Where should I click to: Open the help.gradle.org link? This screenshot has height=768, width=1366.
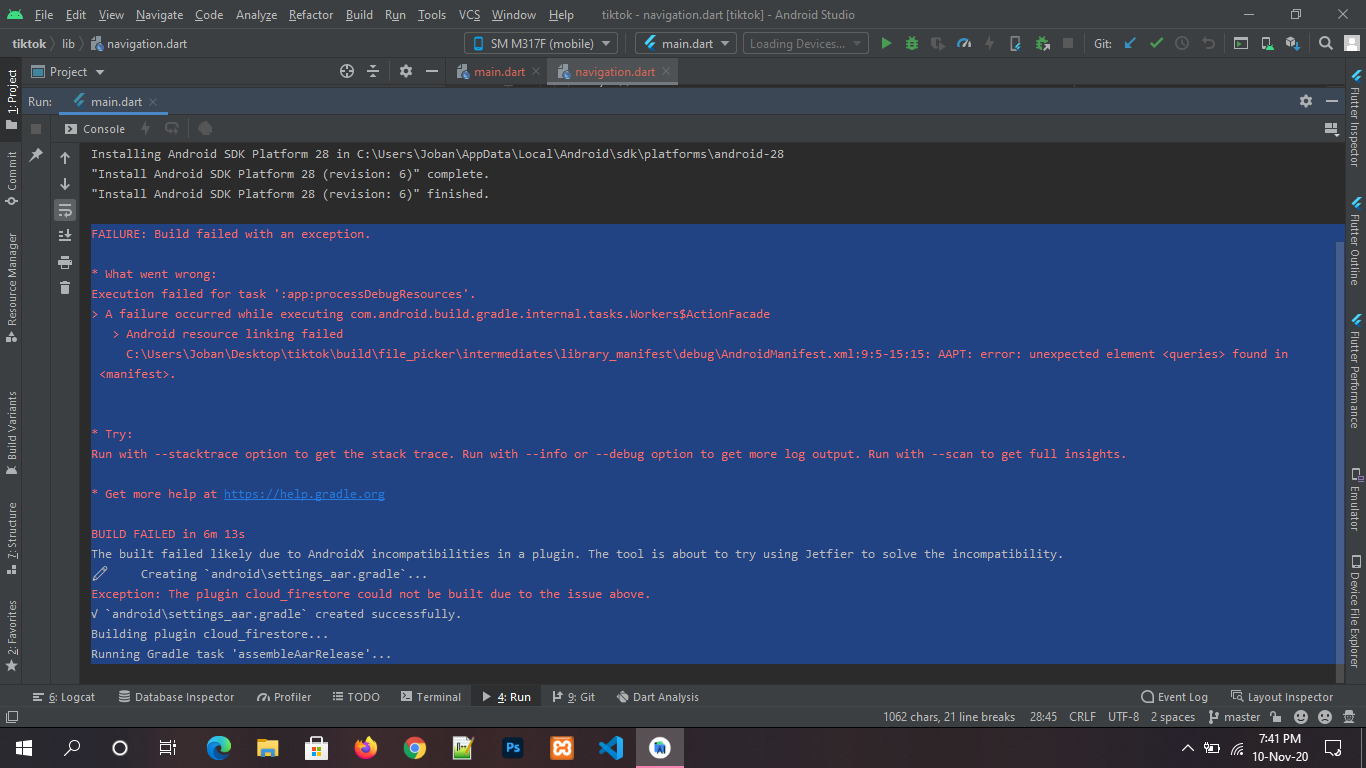coord(304,494)
